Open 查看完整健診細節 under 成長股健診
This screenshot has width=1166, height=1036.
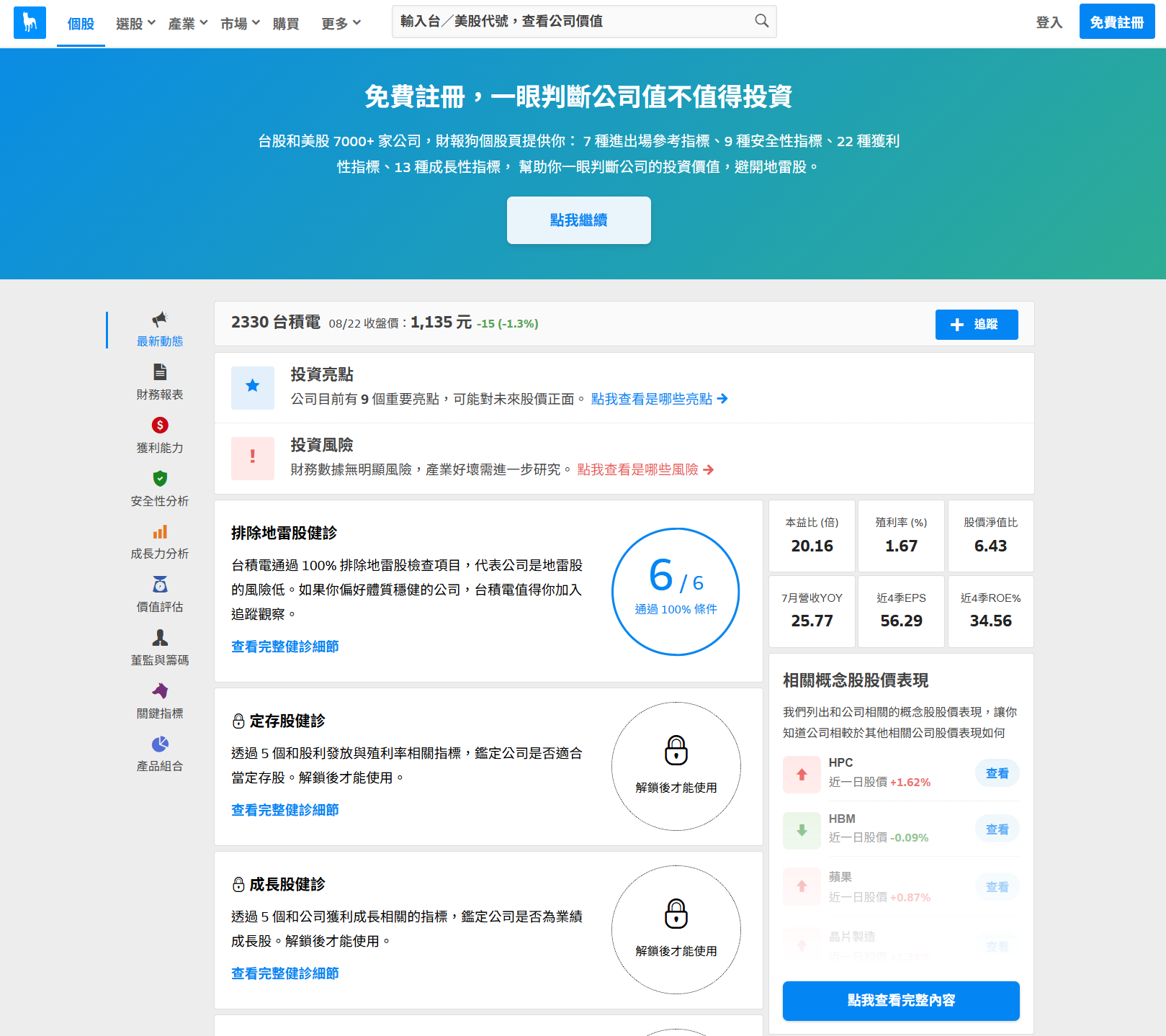[285, 973]
